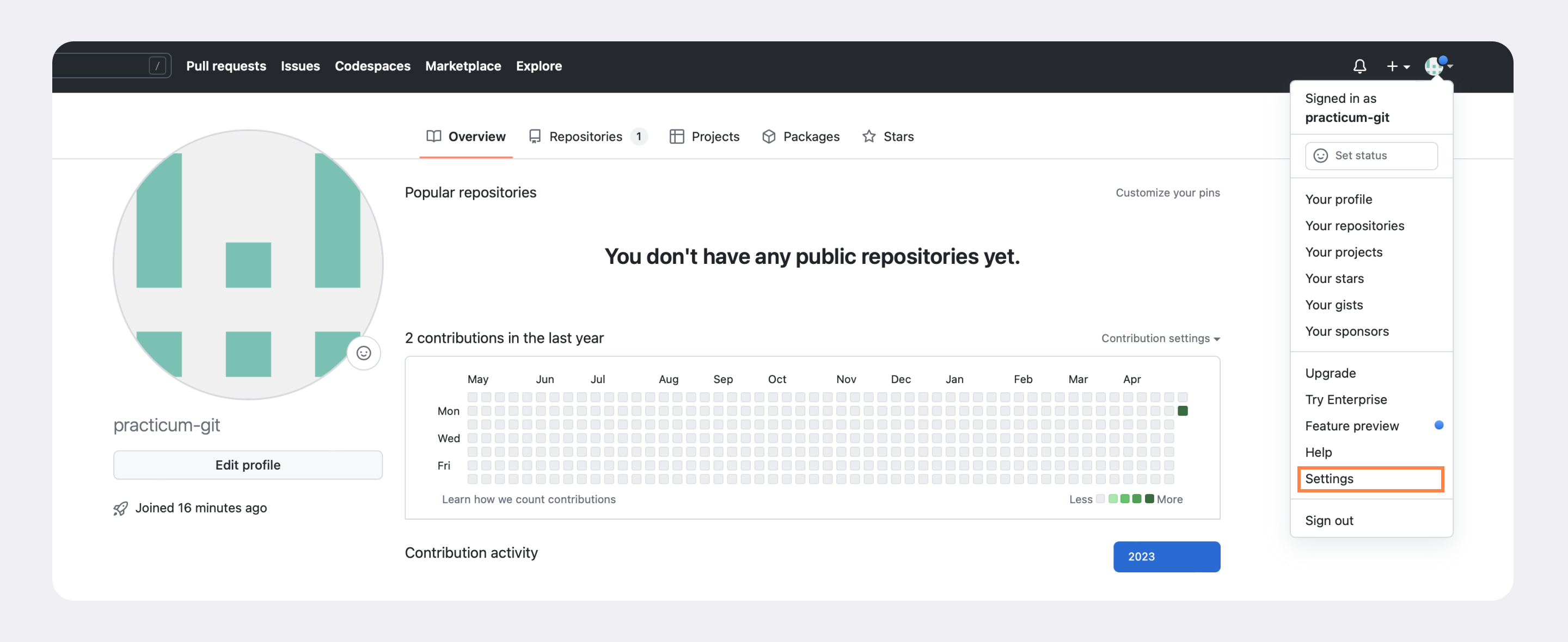Click the darkest green legend swatch

1149,499
